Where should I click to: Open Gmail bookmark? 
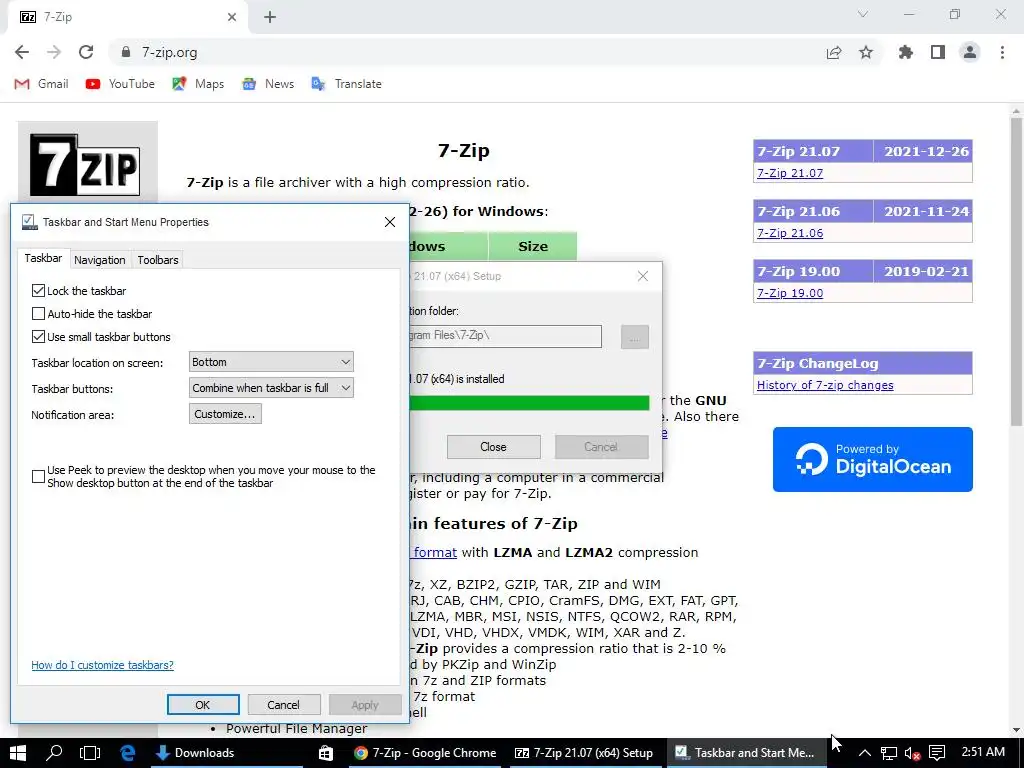pos(41,84)
